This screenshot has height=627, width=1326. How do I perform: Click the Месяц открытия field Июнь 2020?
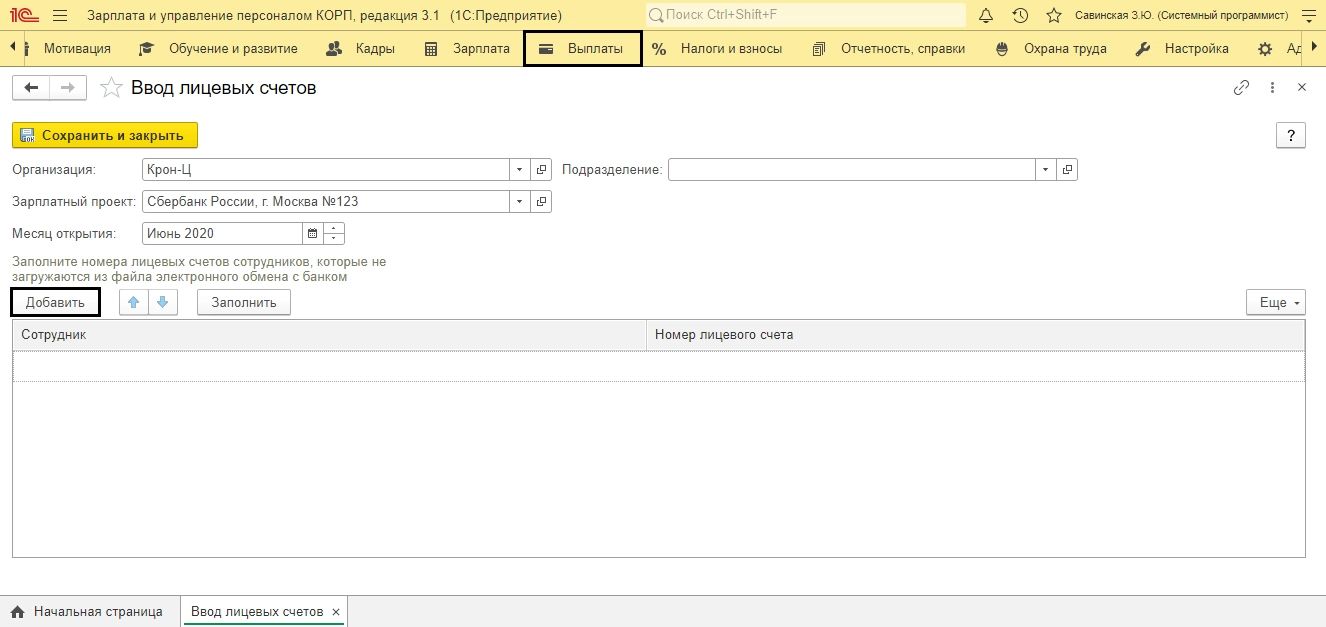[x=222, y=234]
